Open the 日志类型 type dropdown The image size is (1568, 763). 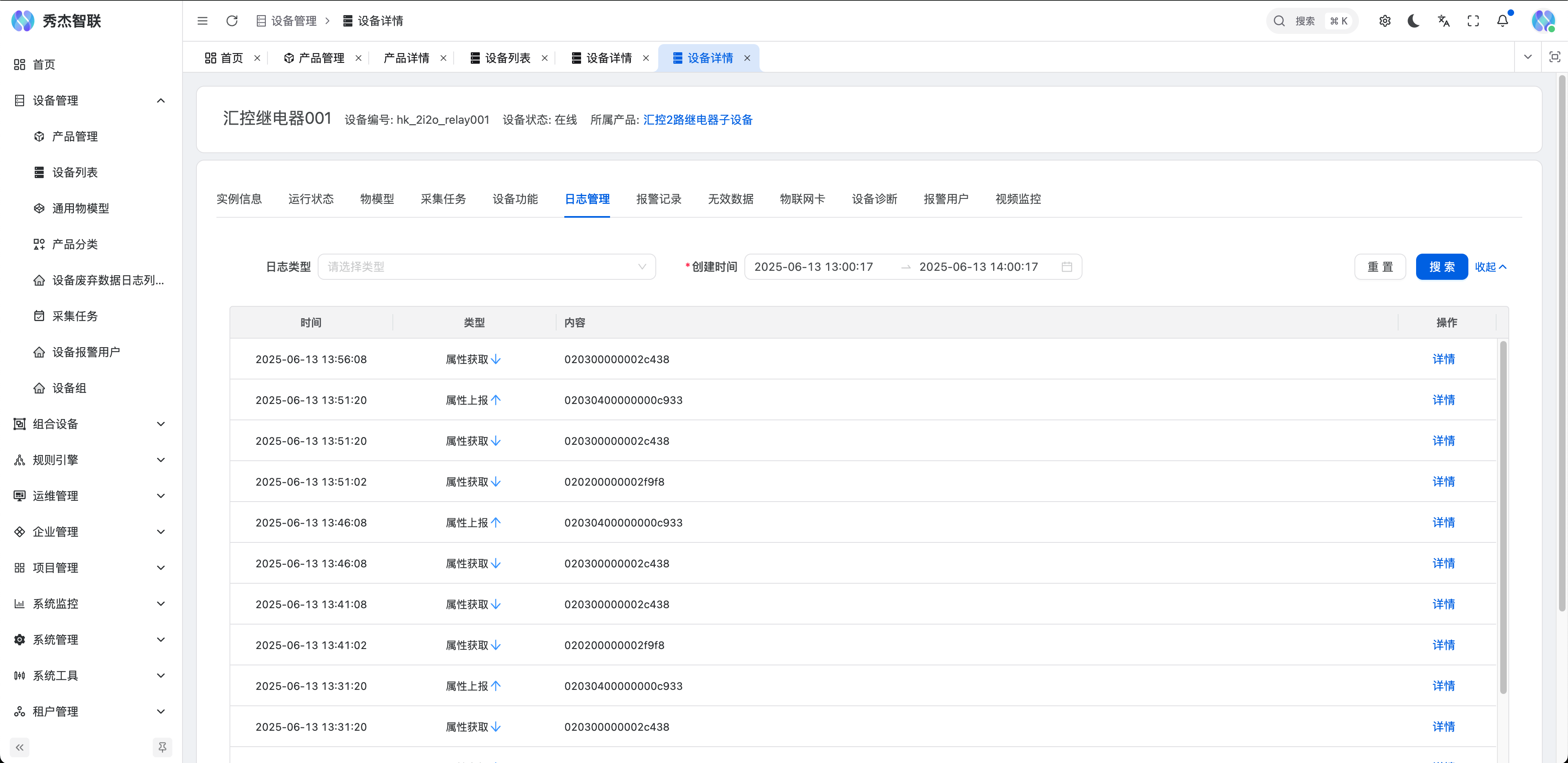pyautogui.click(x=486, y=266)
